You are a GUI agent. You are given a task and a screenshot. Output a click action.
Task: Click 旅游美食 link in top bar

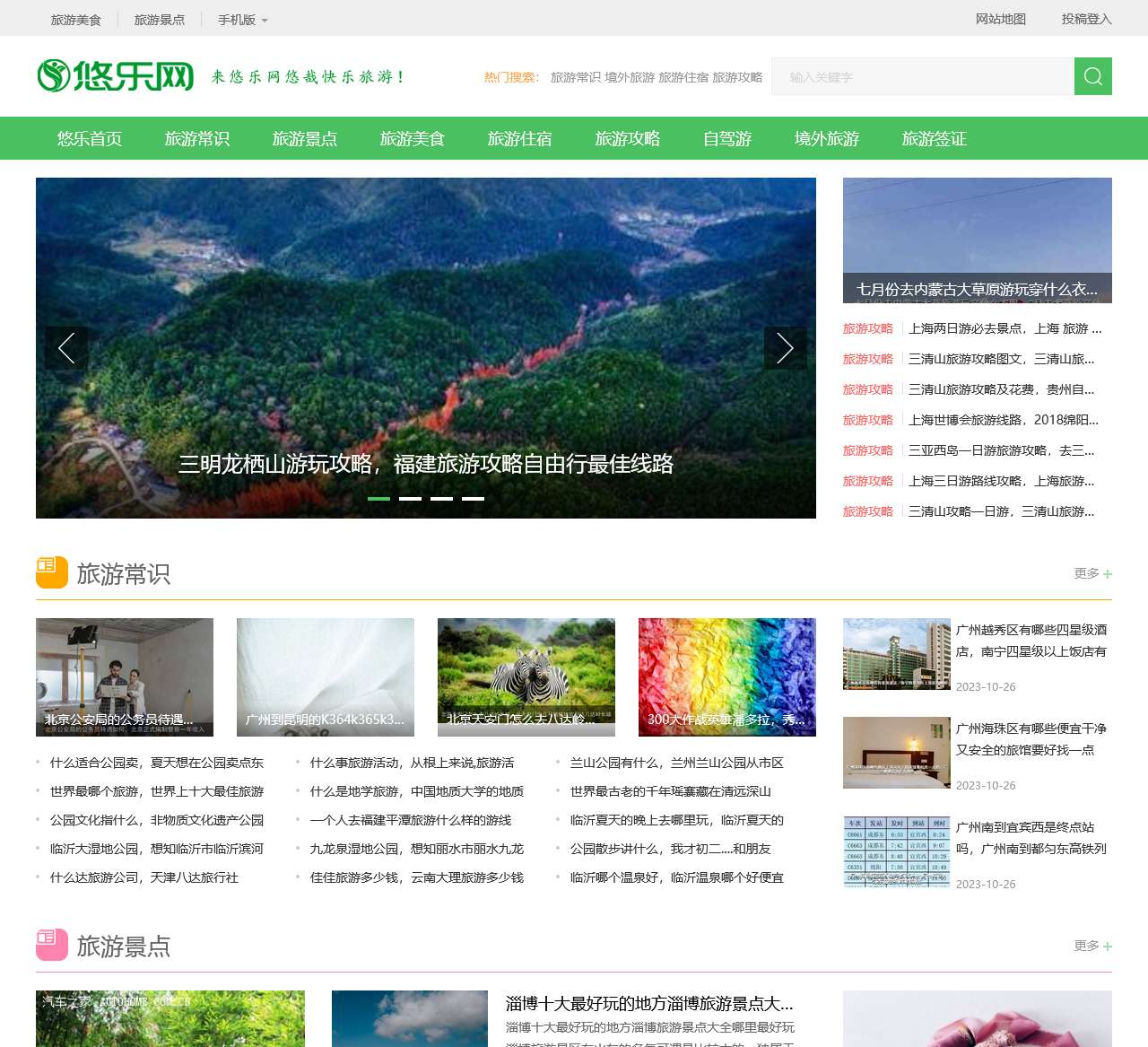point(76,20)
